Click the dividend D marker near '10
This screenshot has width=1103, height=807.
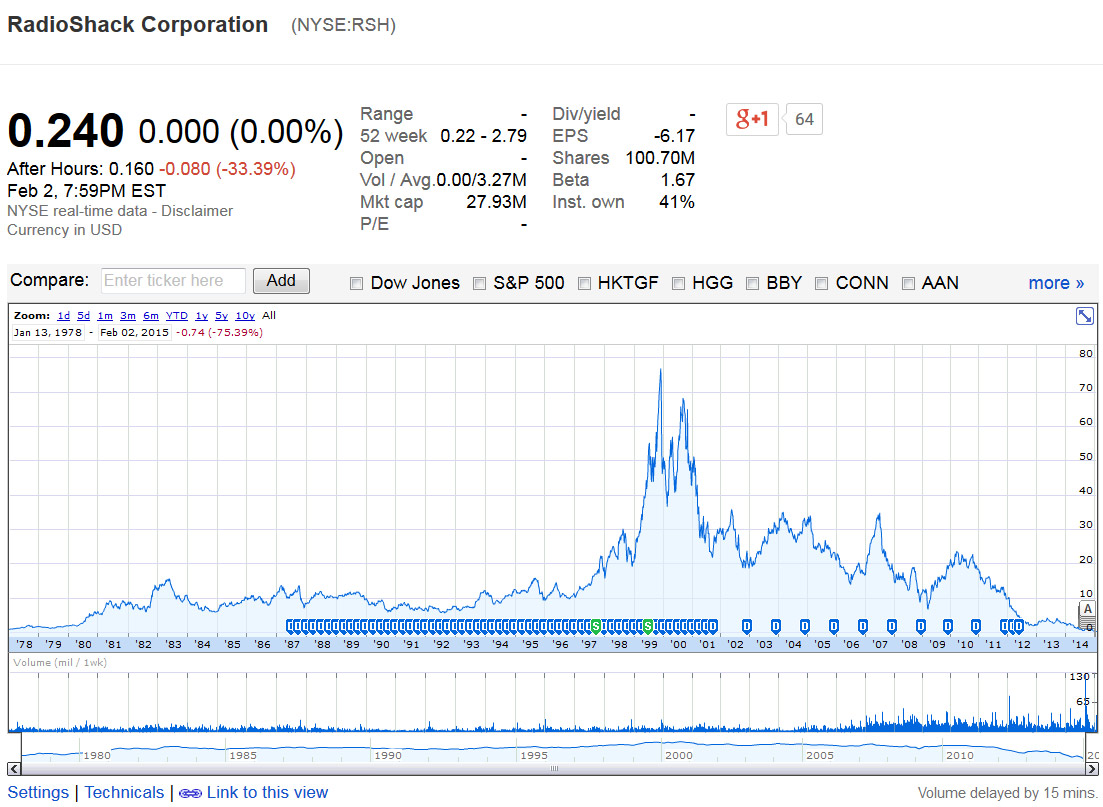[x=976, y=625]
